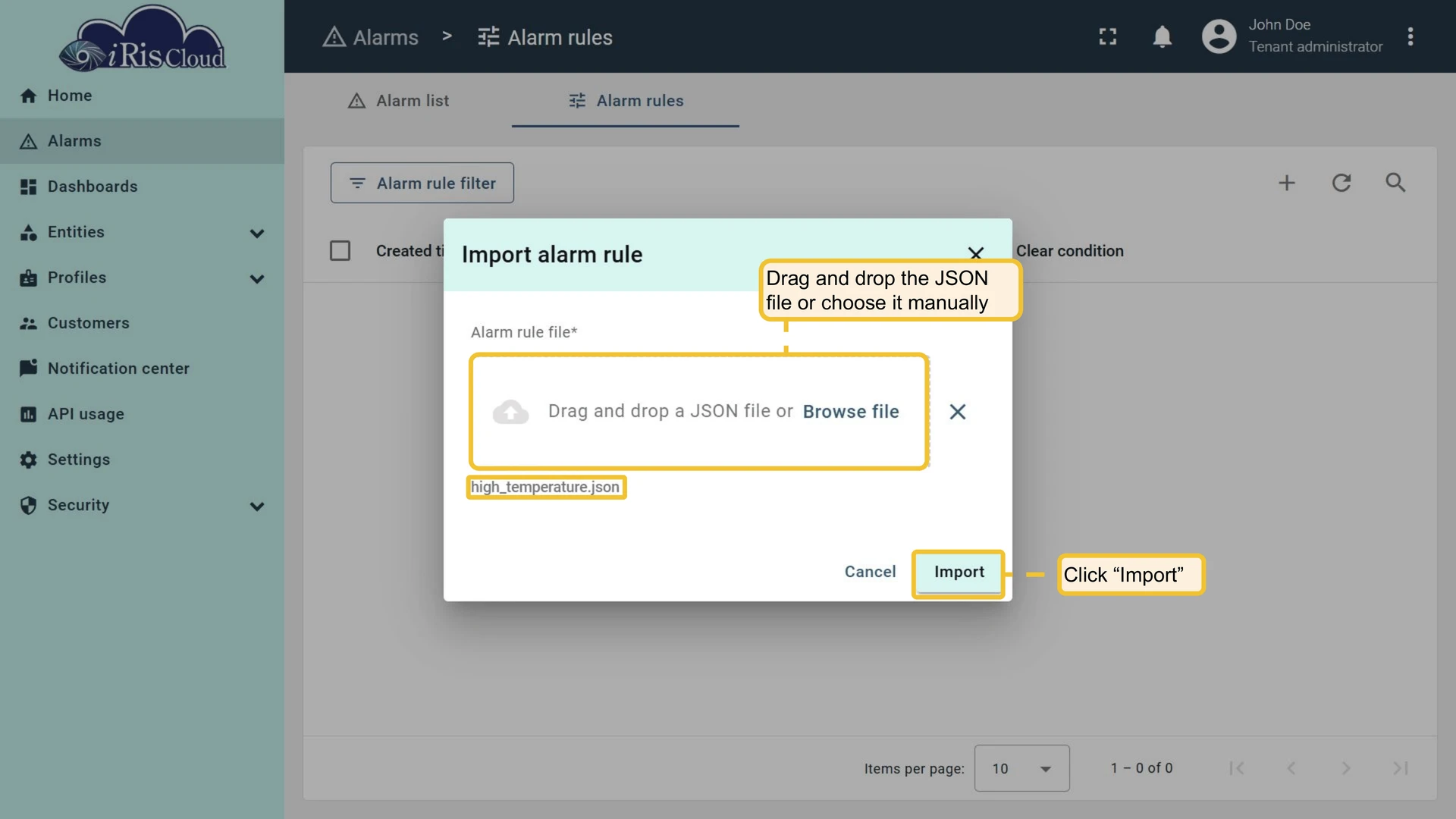Image resolution: width=1456 pixels, height=819 pixels.
Task: Click the Alarms breadcrumb in the header
Action: [370, 37]
